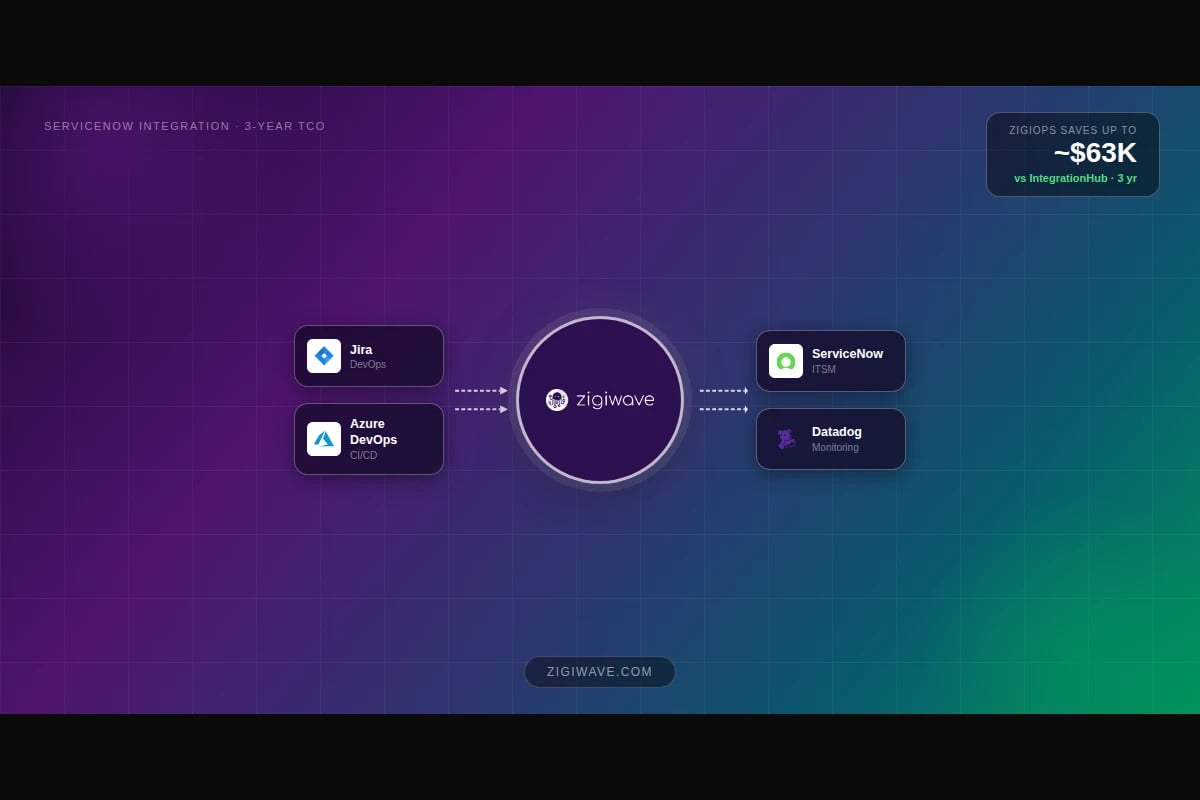Open the ZIGIWAVE.COM pill link
The image size is (1200, 800).
(600, 672)
